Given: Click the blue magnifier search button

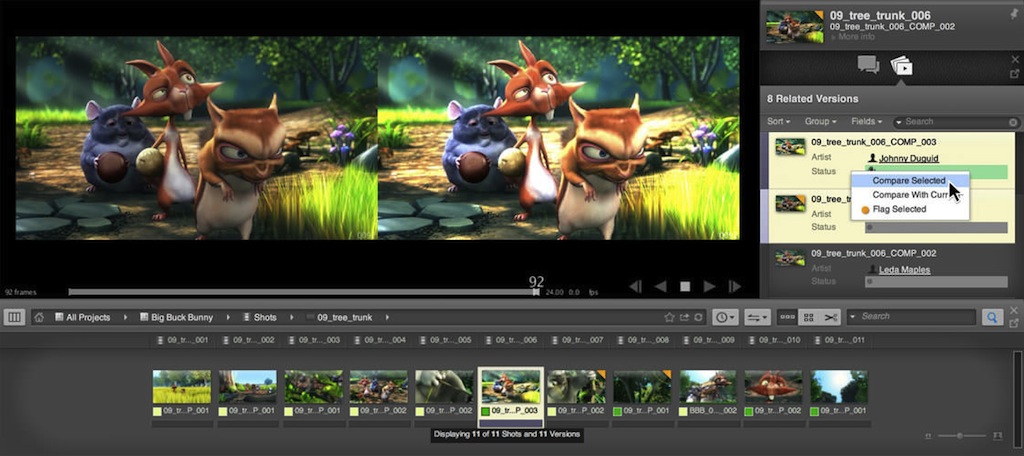Looking at the screenshot, I should click(x=991, y=317).
